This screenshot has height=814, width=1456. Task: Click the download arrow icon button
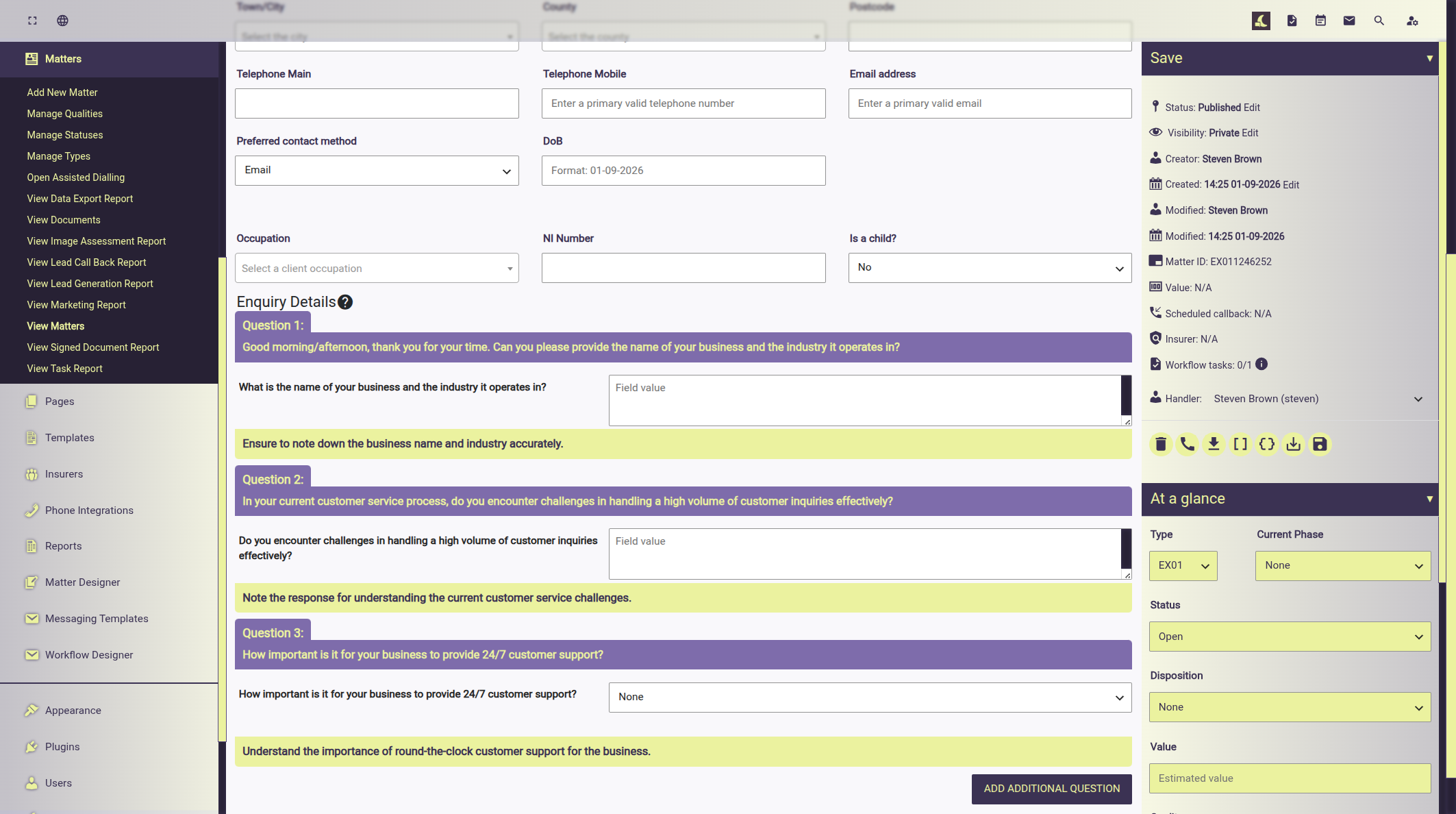1214,445
